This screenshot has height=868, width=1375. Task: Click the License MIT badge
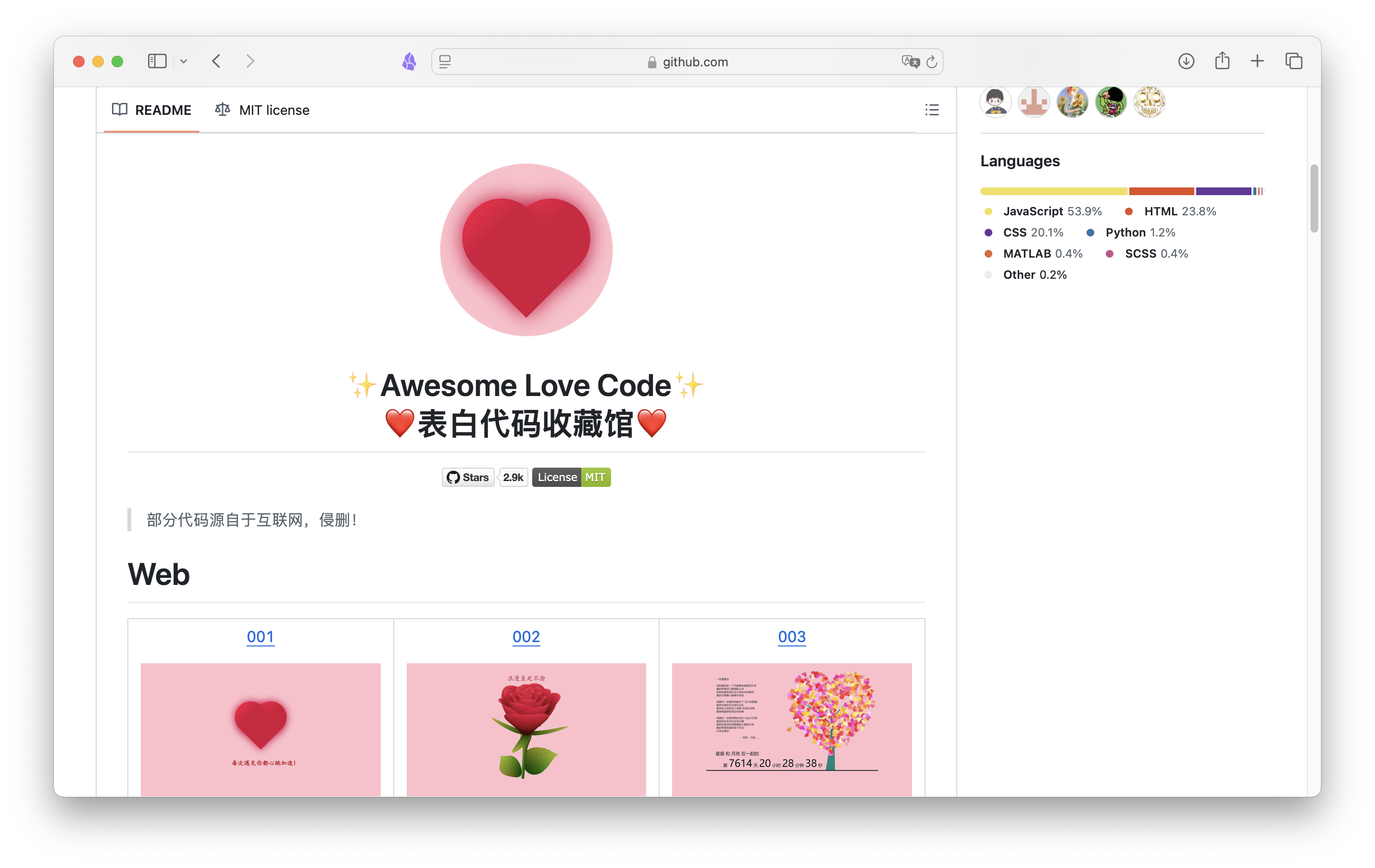(571, 477)
